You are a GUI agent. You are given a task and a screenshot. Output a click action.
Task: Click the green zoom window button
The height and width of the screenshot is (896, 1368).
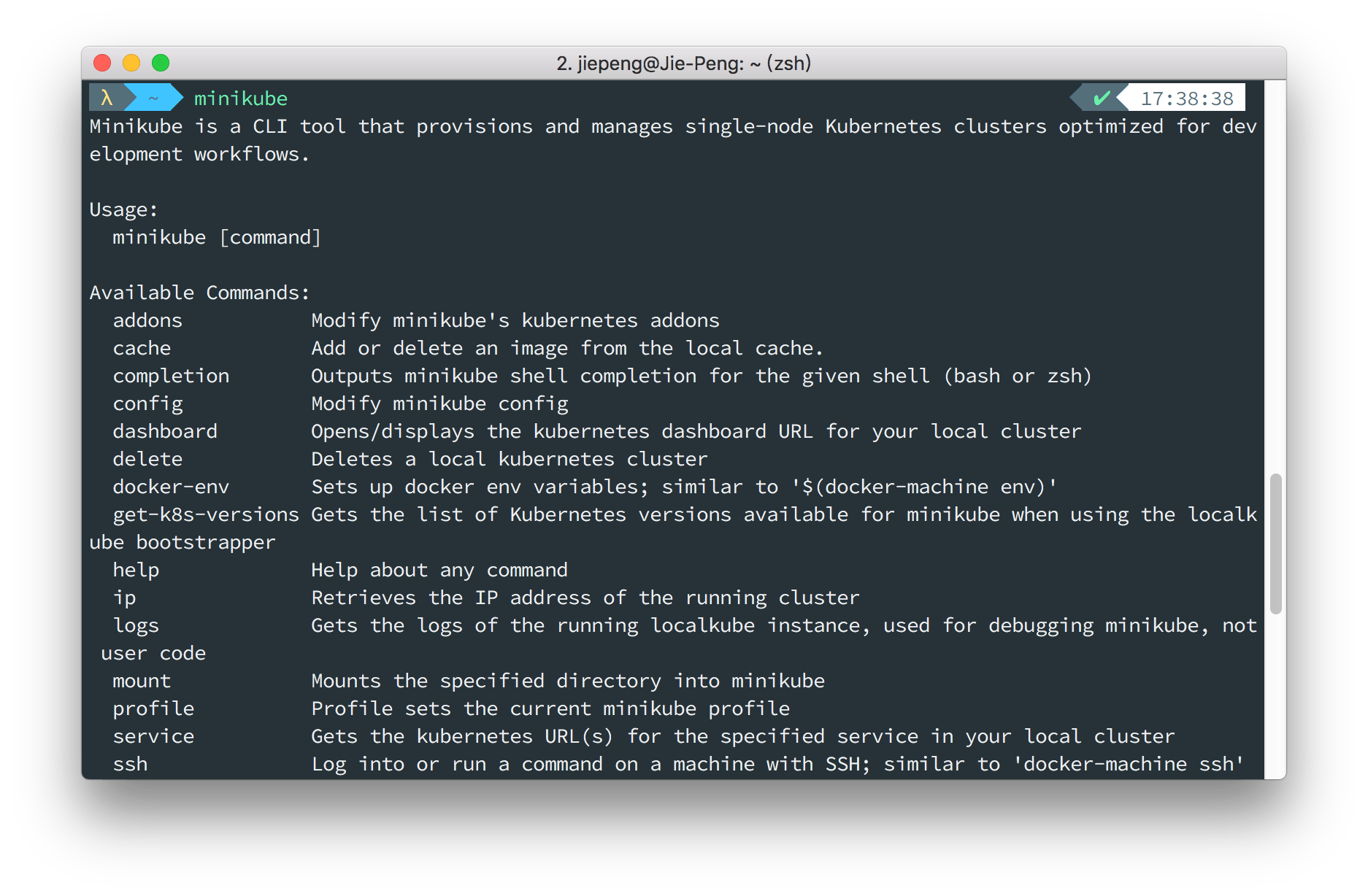pos(161,63)
